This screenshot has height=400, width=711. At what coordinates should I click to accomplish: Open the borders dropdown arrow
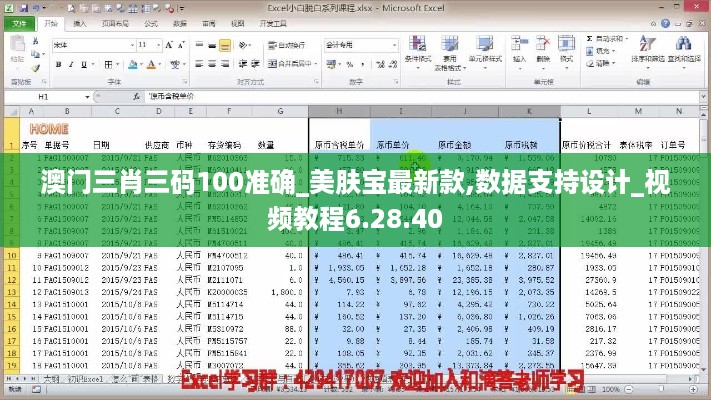tap(118, 65)
